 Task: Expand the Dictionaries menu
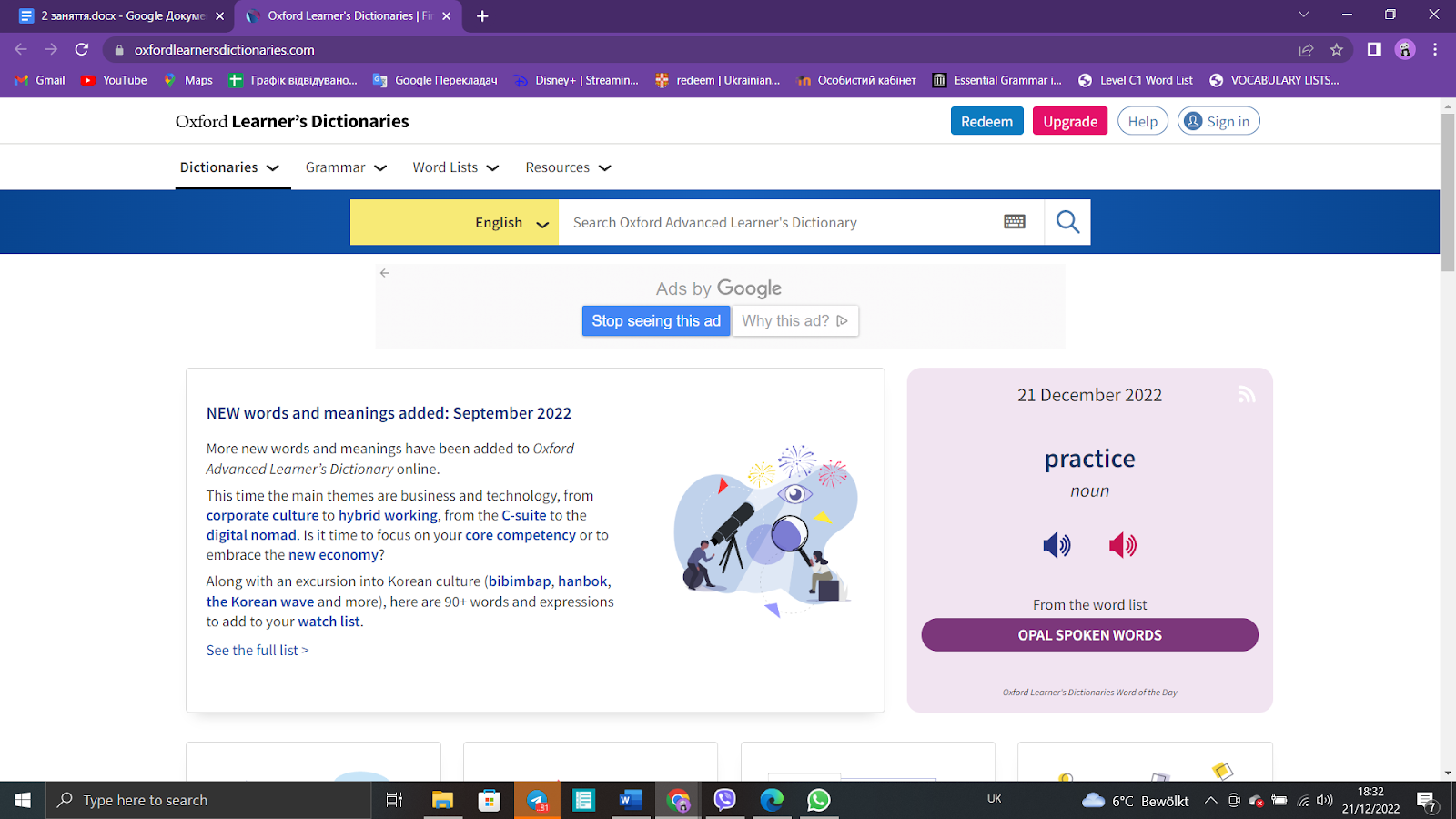coord(229,167)
